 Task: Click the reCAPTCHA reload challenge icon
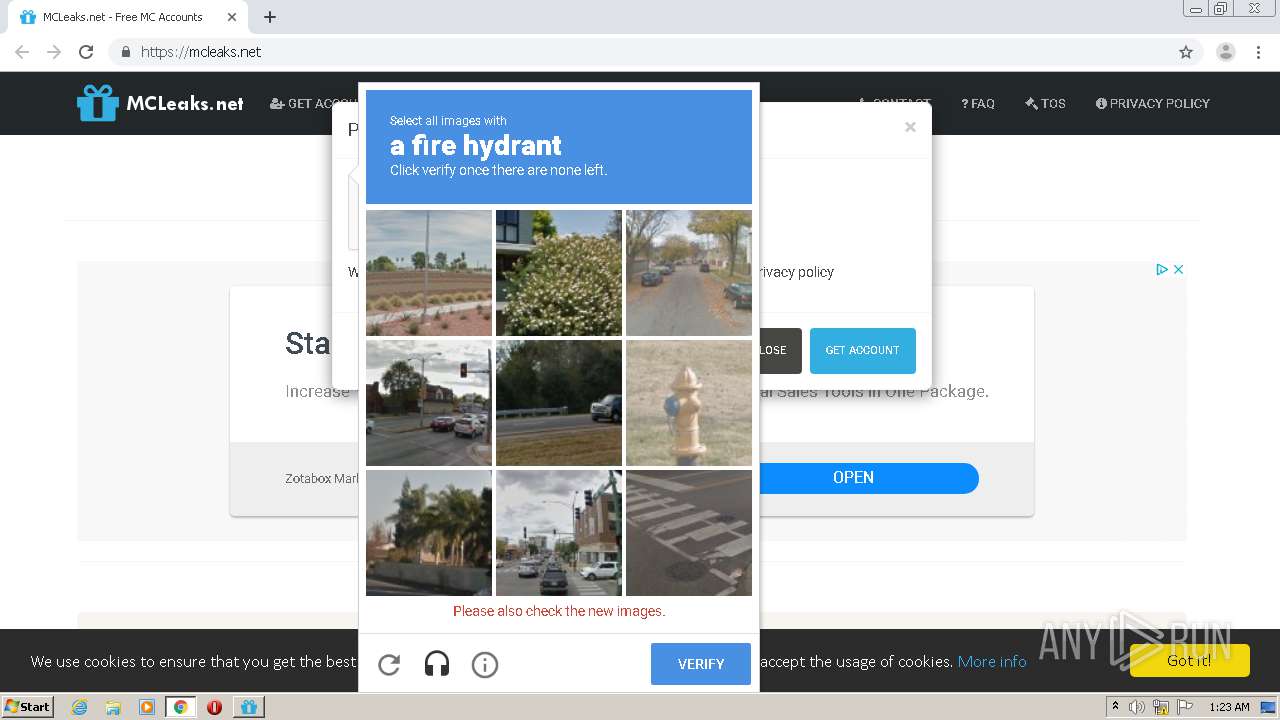389,664
